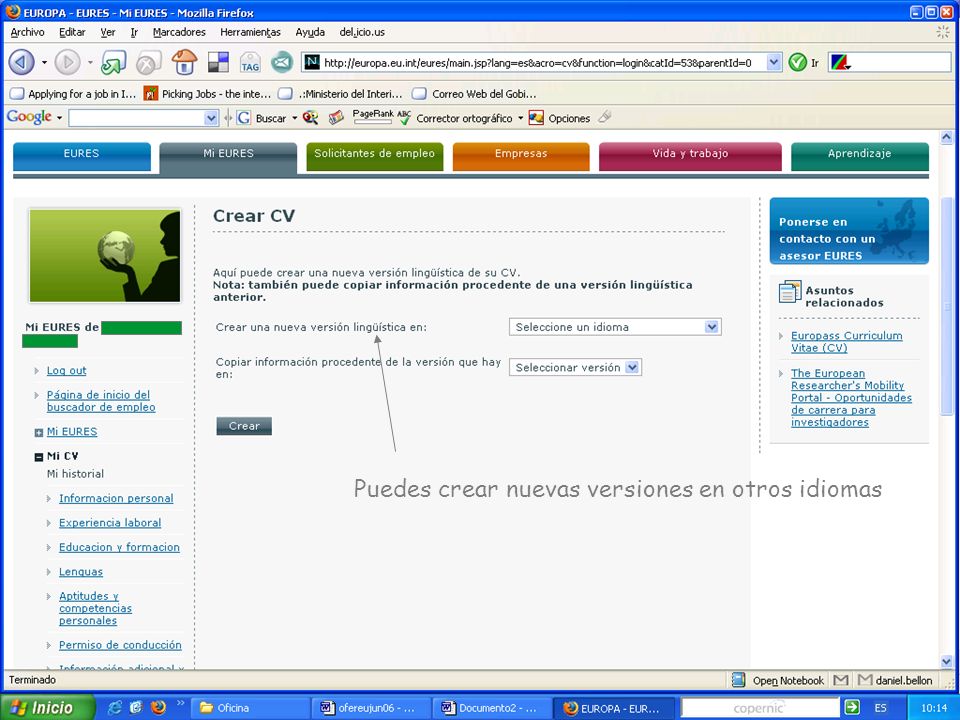This screenshot has width=960, height=720.
Task: Switch to the EURES tab
Action: (x=81, y=156)
